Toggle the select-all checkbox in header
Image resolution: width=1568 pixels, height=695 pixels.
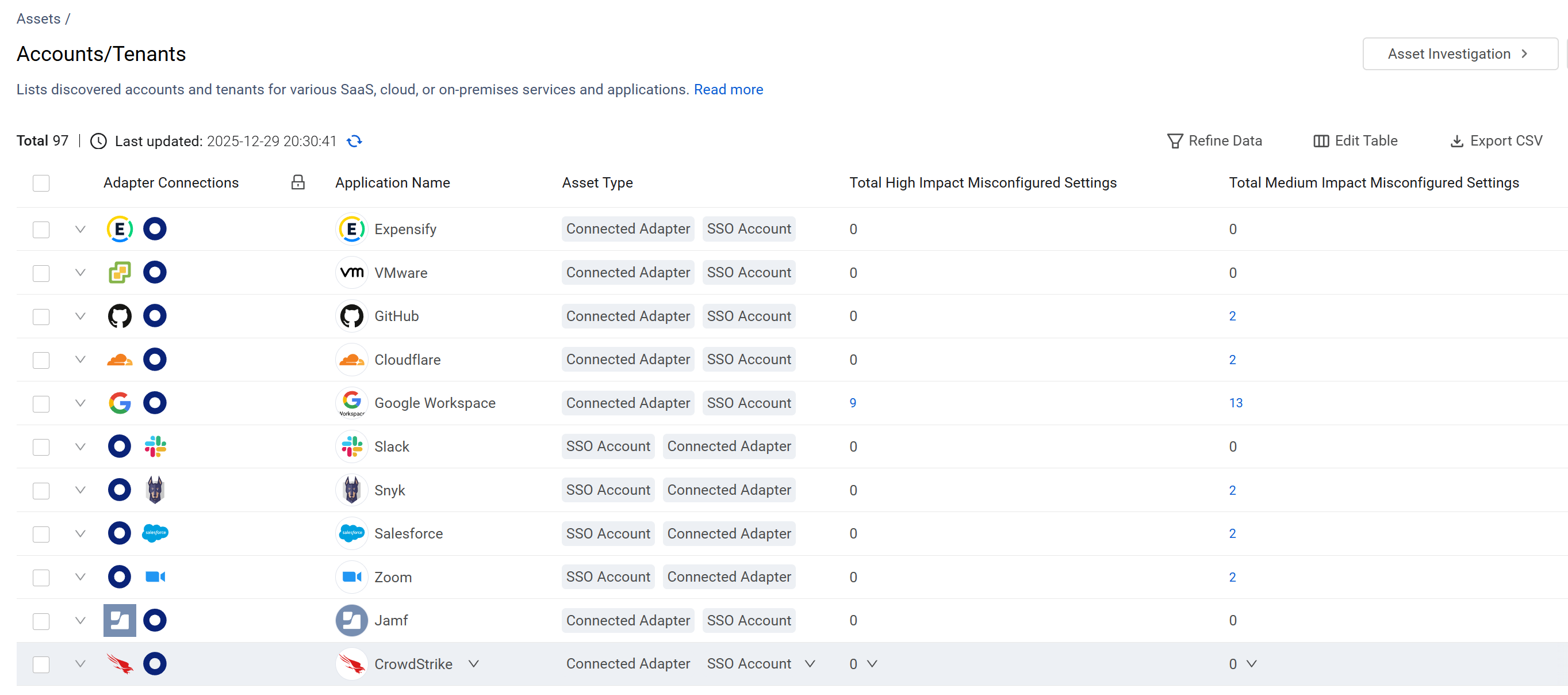tap(41, 183)
